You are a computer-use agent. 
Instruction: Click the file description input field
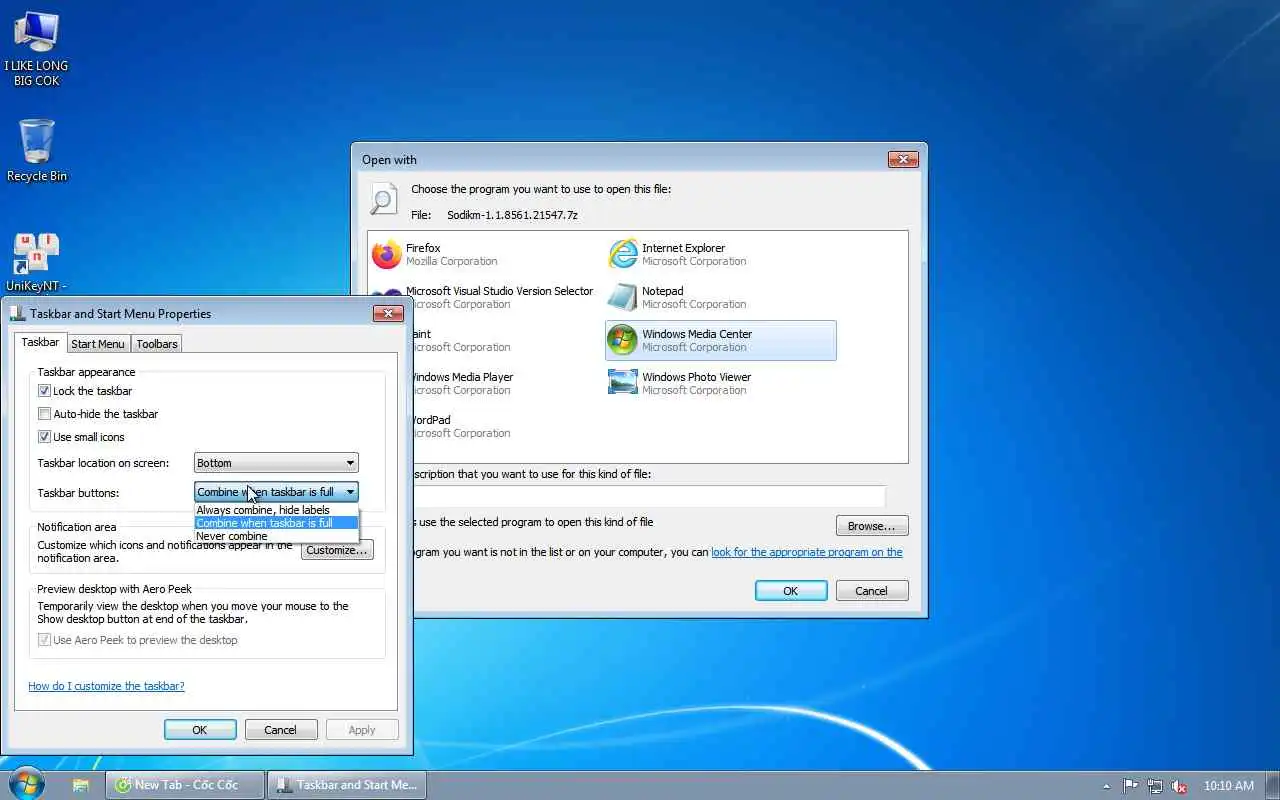(649, 496)
